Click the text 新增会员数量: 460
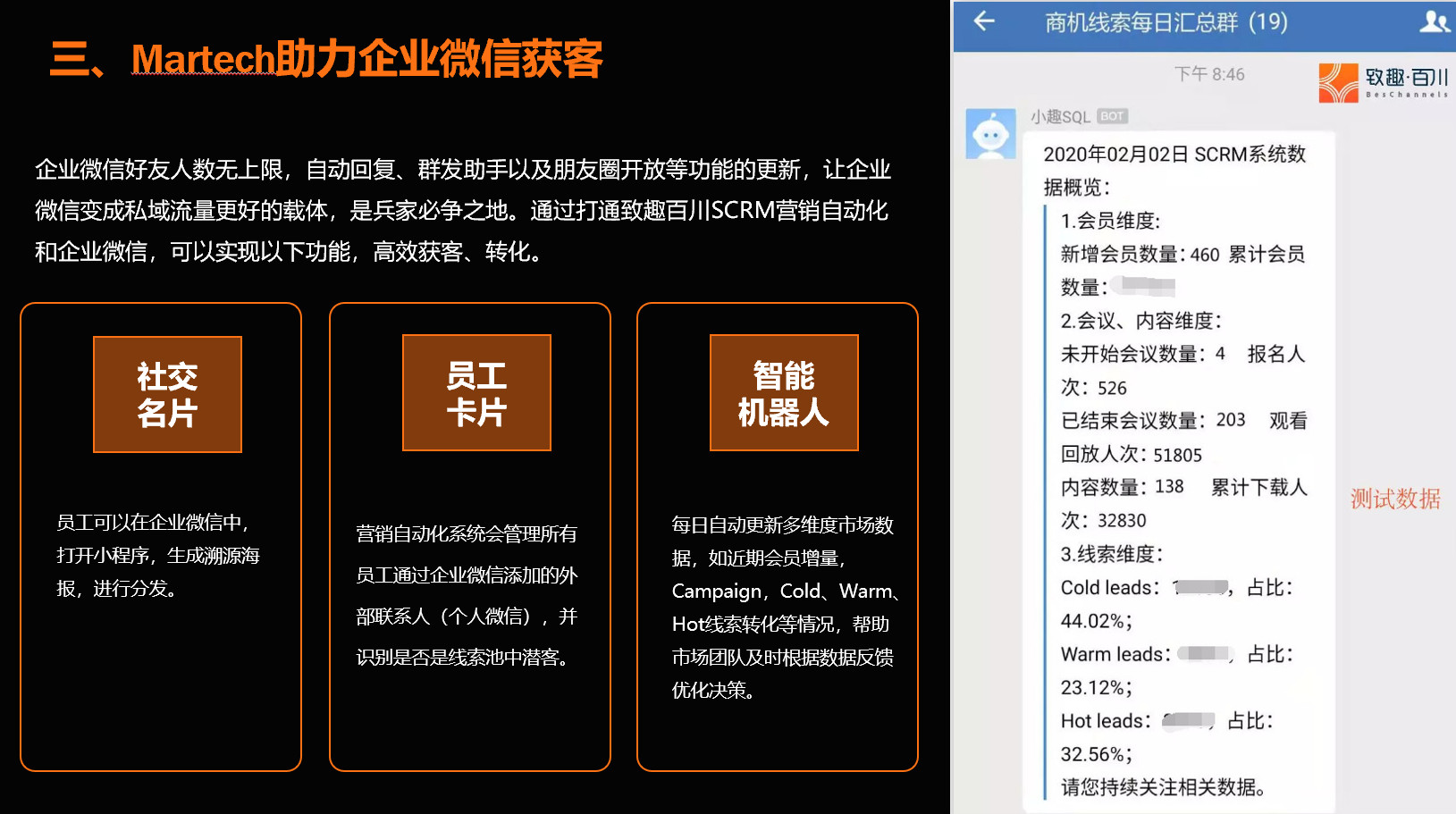Image resolution: width=1456 pixels, height=814 pixels. (x=1140, y=255)
